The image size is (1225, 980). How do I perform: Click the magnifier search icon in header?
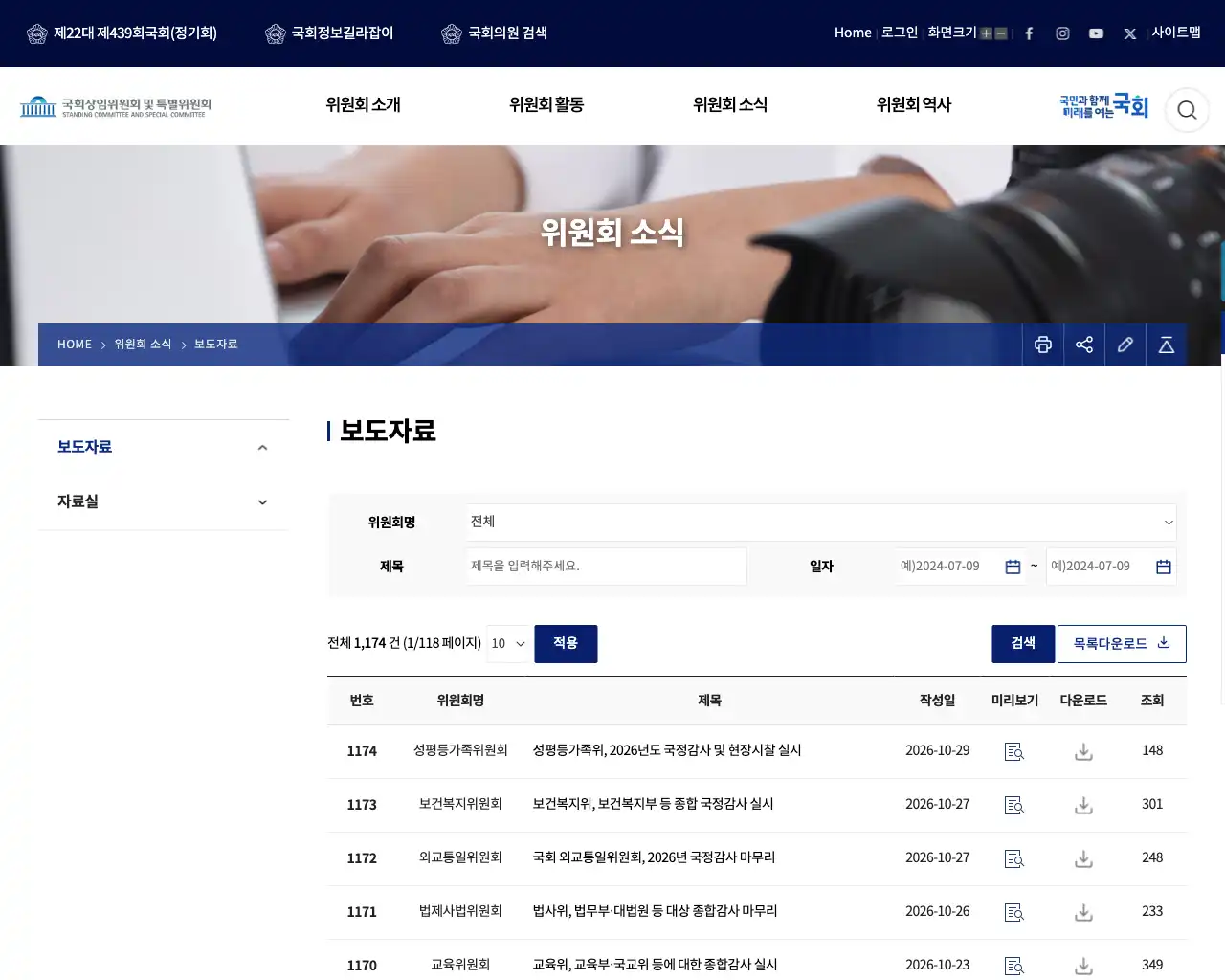1187,110
